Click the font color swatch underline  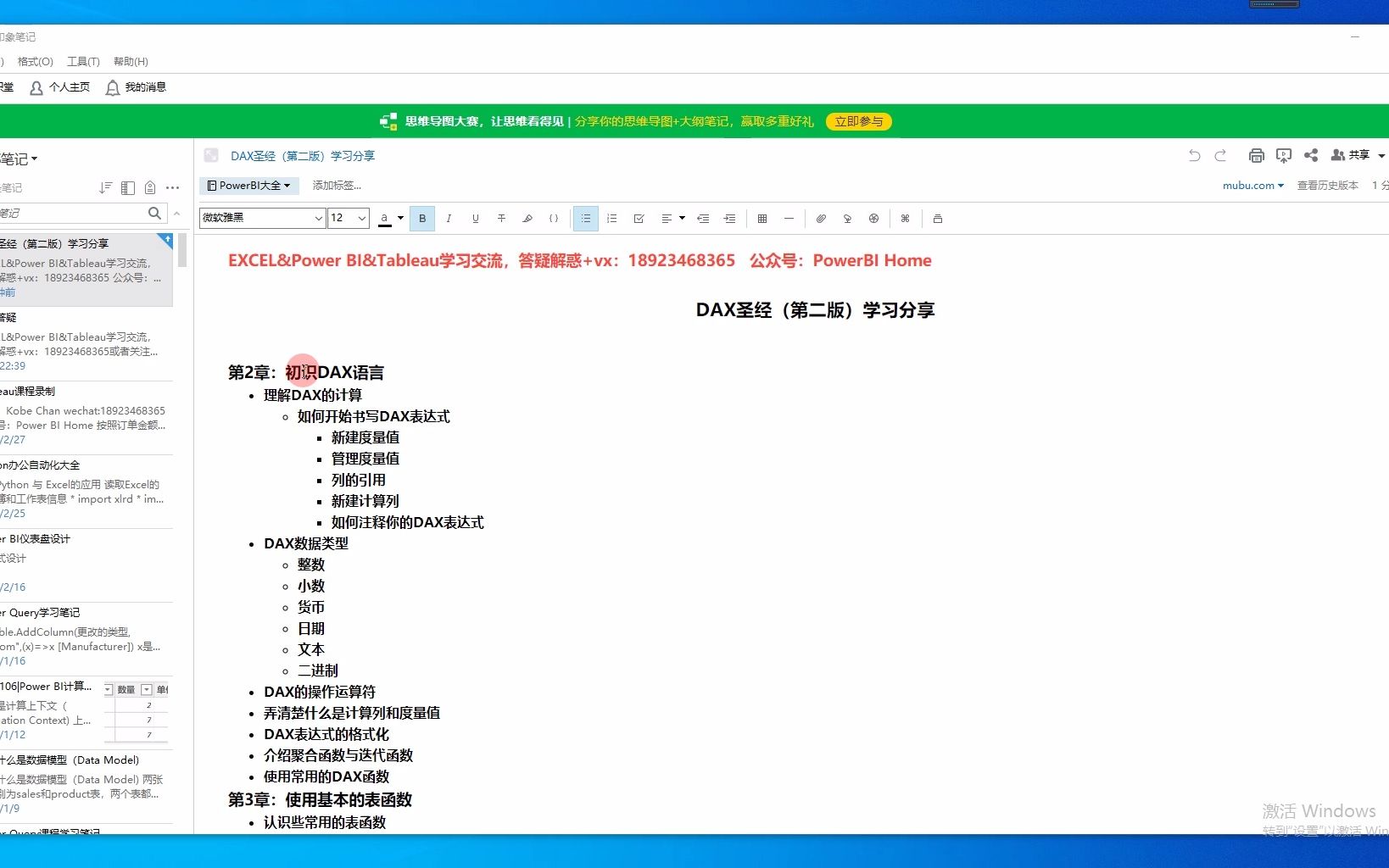[x=384, y=219]
